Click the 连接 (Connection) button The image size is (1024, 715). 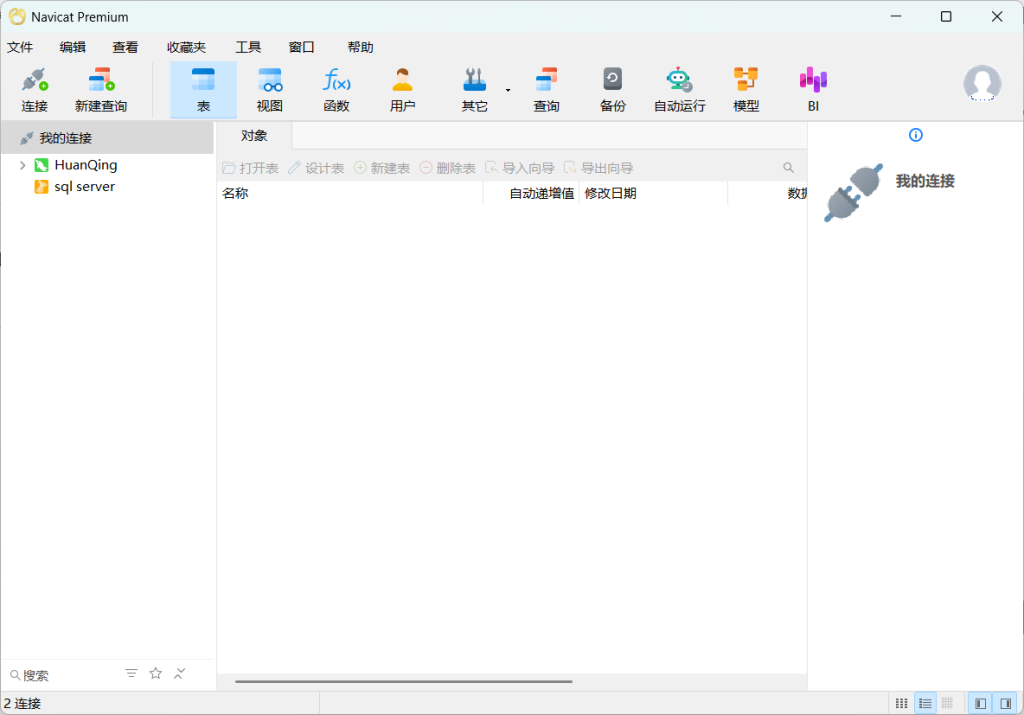[34, 89]
